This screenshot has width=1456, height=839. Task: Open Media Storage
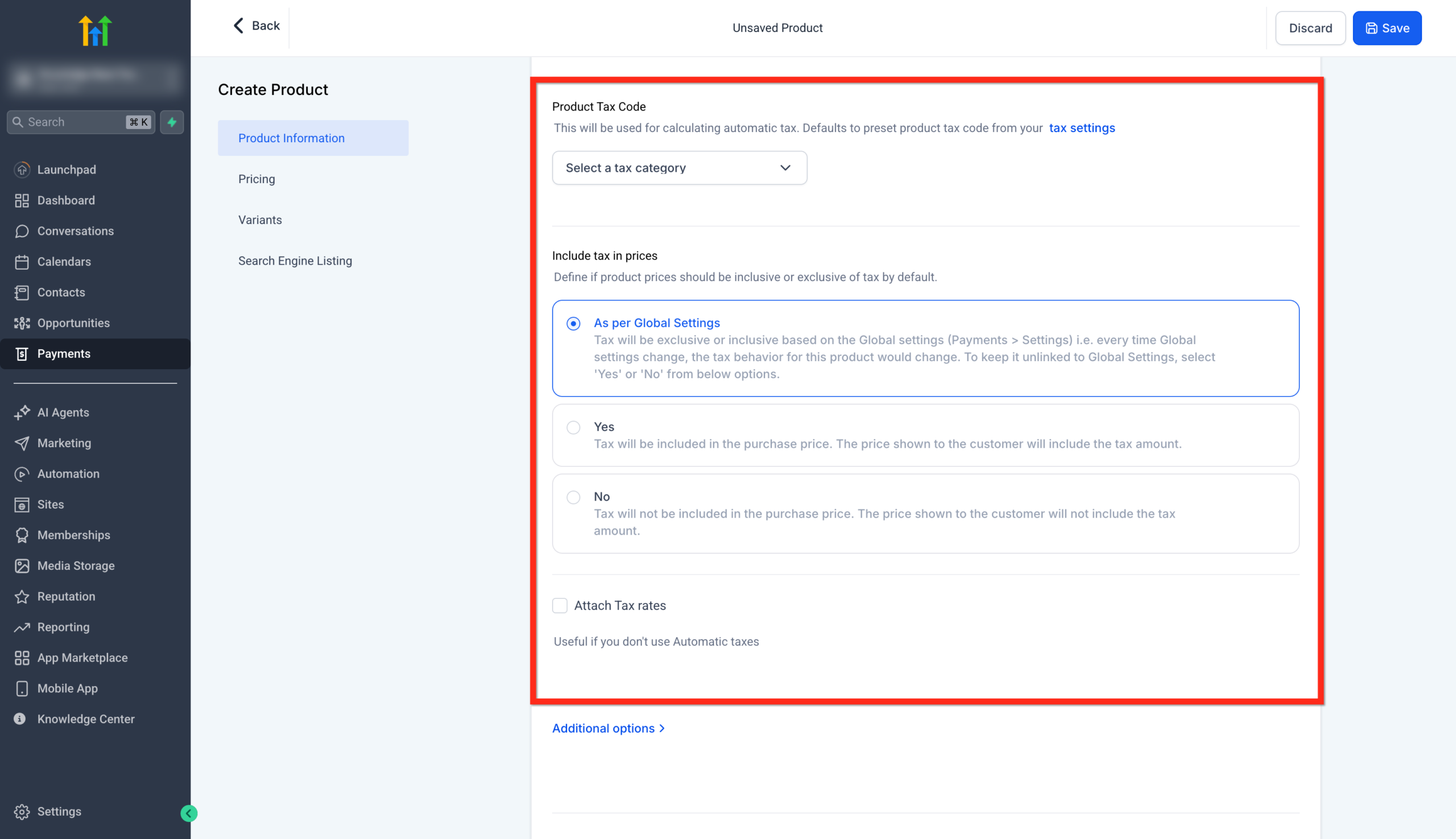click(x=76, y=565)
